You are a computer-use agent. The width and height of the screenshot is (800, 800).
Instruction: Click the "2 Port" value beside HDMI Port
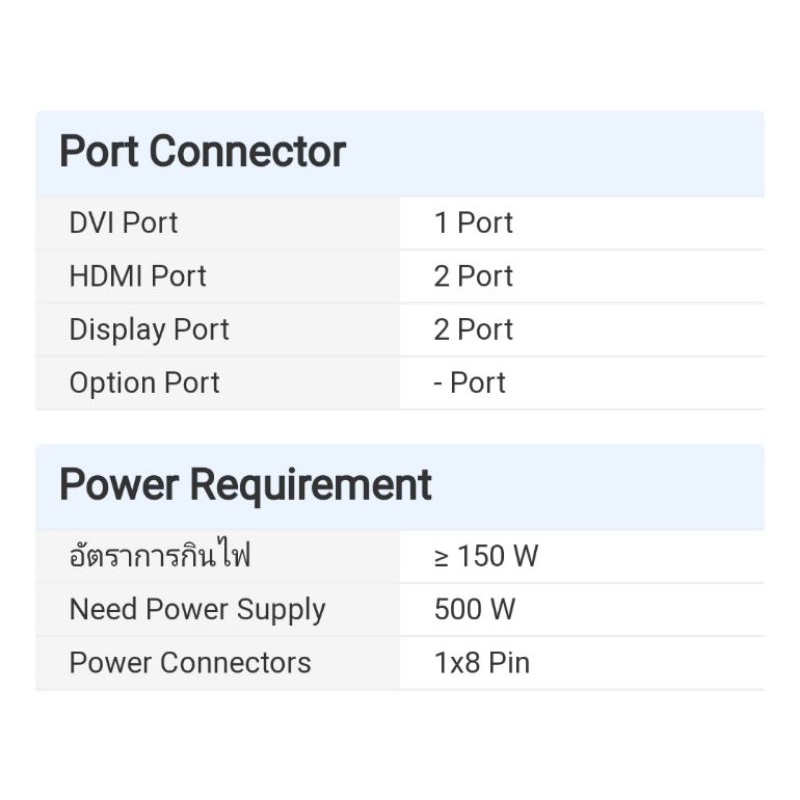point(473,276)
